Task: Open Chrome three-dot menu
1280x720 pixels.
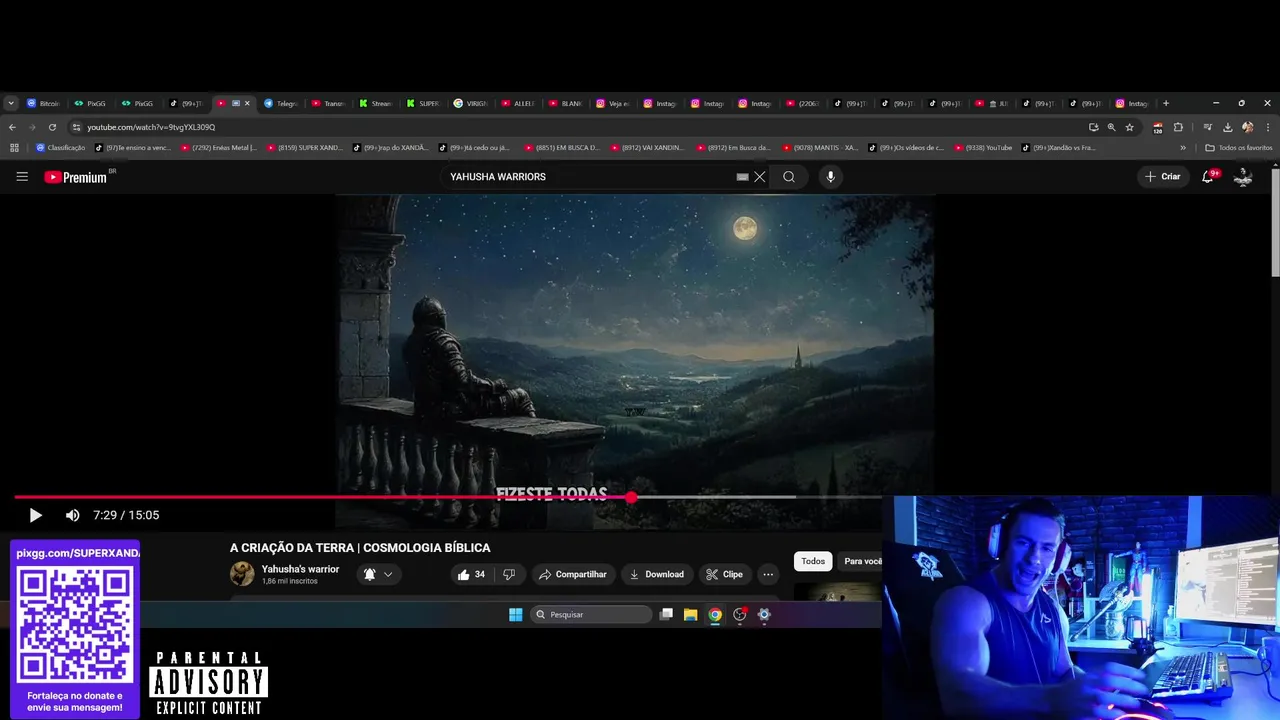Action: (x=1267, y=127)
